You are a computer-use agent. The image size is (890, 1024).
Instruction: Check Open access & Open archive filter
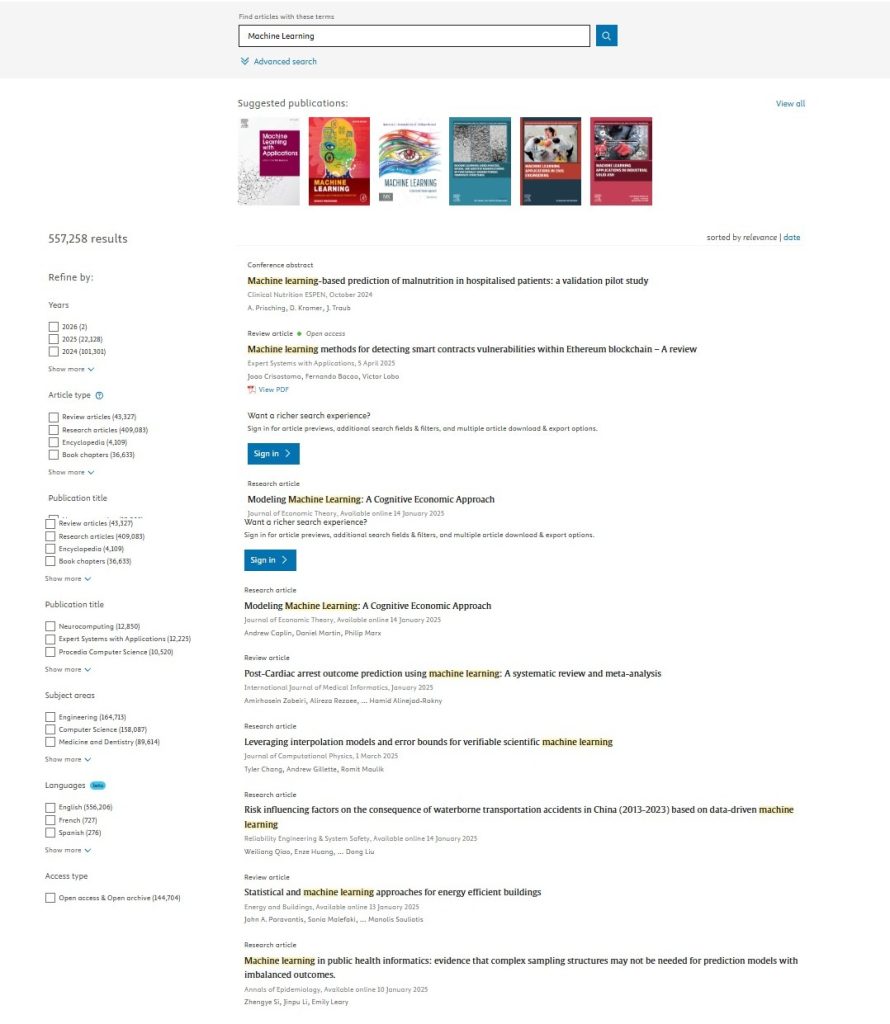pyautogui.click(x=50, y=898)
